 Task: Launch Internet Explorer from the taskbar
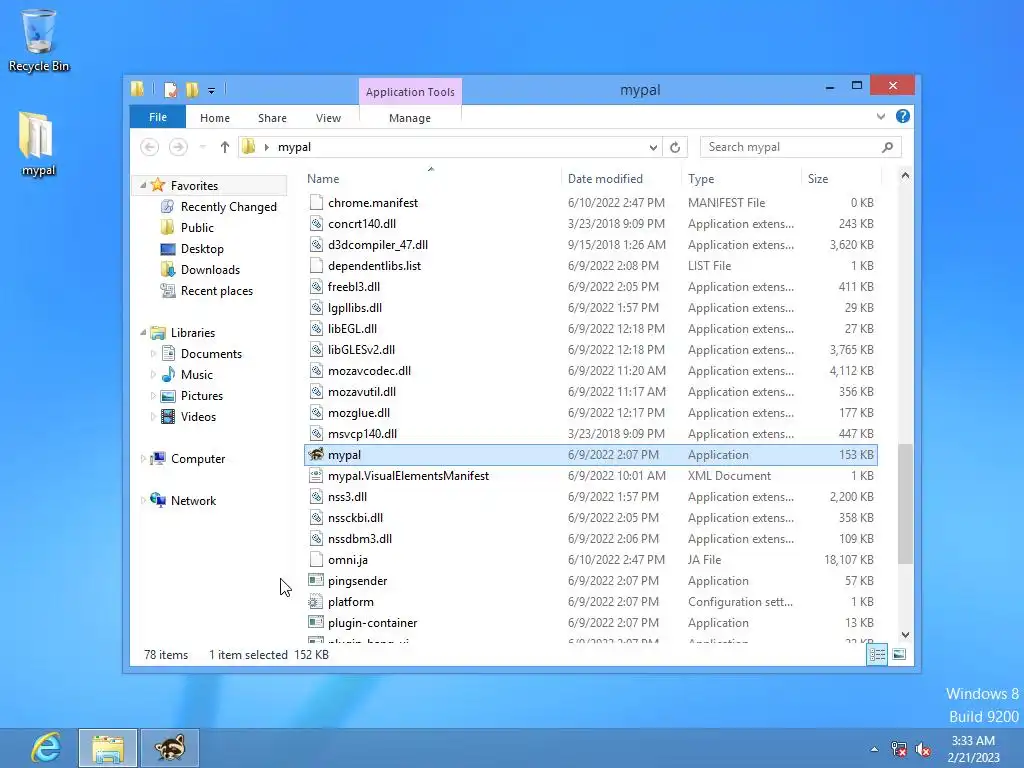point(46,748)
